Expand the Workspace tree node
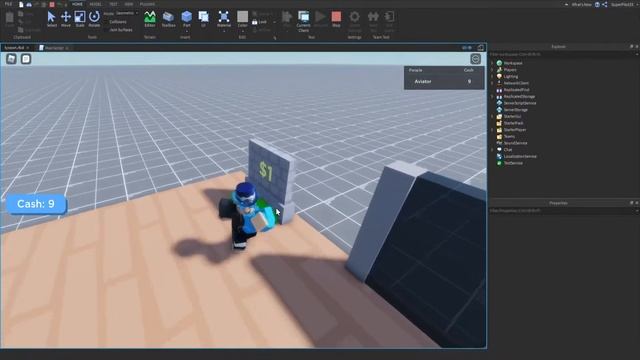This screenshot has height=360, width=640. [x=492, y=63]
